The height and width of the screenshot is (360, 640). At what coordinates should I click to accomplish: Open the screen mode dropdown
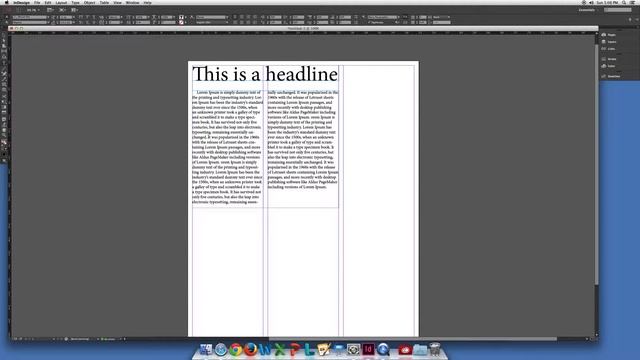click(63, 10)
